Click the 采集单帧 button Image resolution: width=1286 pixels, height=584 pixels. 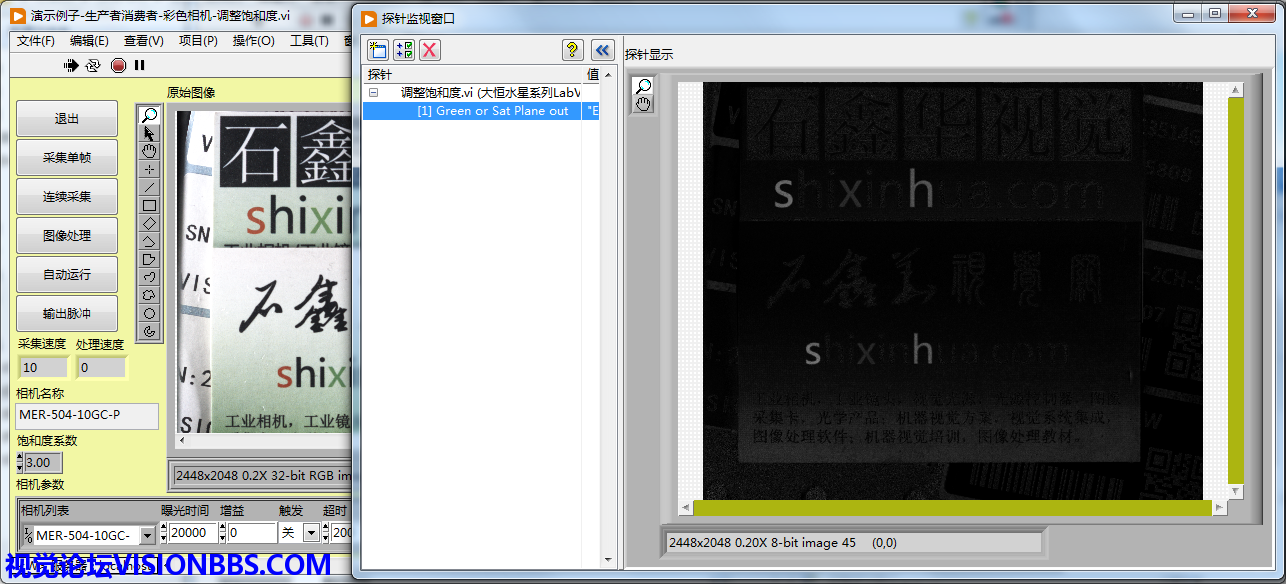[66, 158]
